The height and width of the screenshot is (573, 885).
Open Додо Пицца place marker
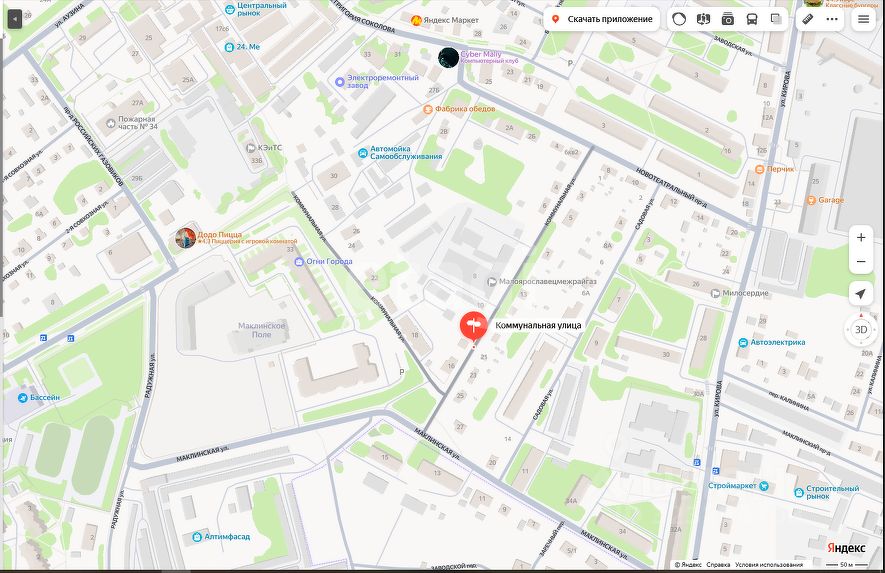[x=185, y=238]
